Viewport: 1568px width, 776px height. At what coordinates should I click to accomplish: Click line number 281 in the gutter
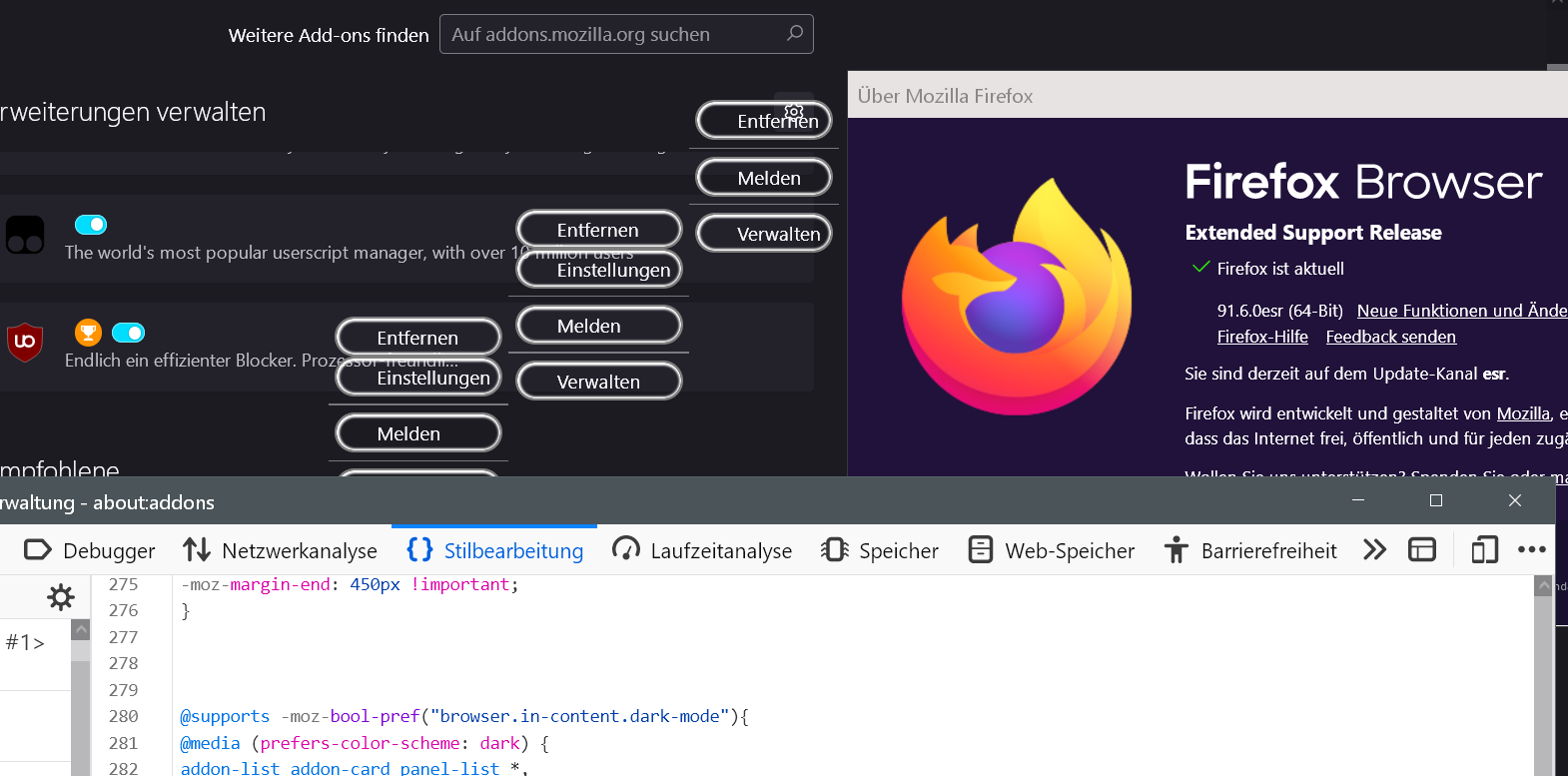[x=124, y=743]
